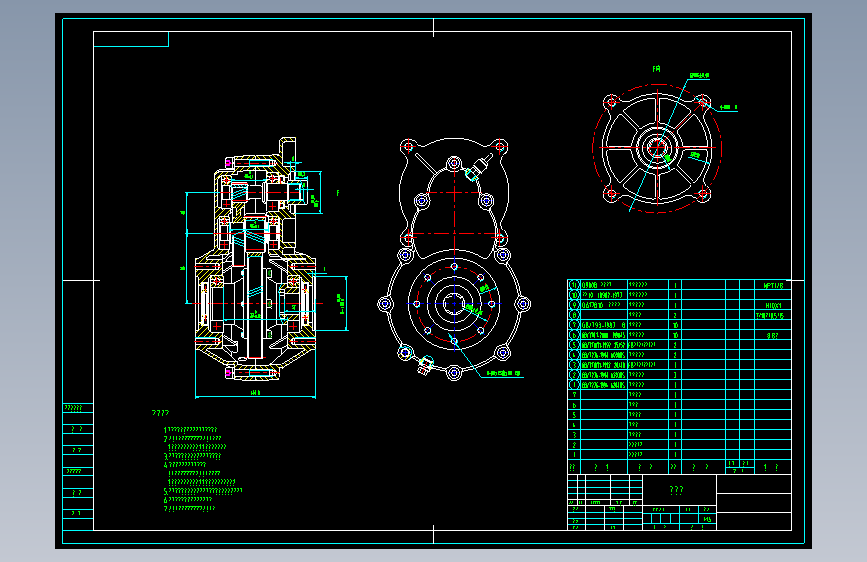Select the sectional side view of the gearbox
The height and width of the screenshot is (562, 867).
click(x=255, y=259)
